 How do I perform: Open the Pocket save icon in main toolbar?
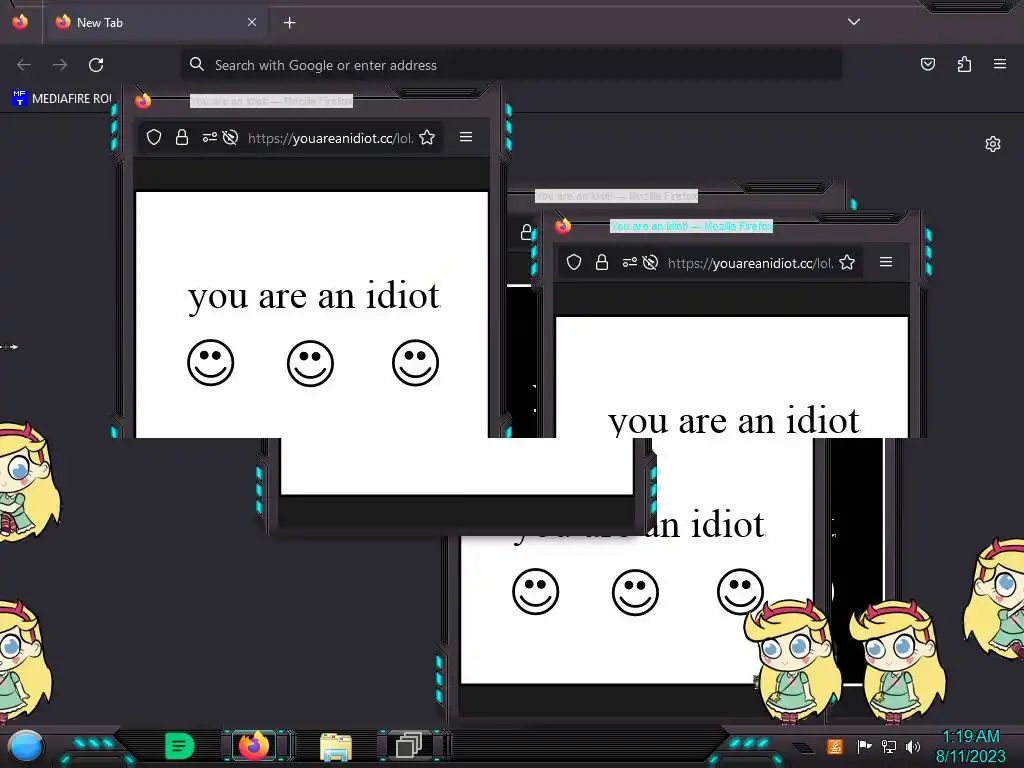928,64
